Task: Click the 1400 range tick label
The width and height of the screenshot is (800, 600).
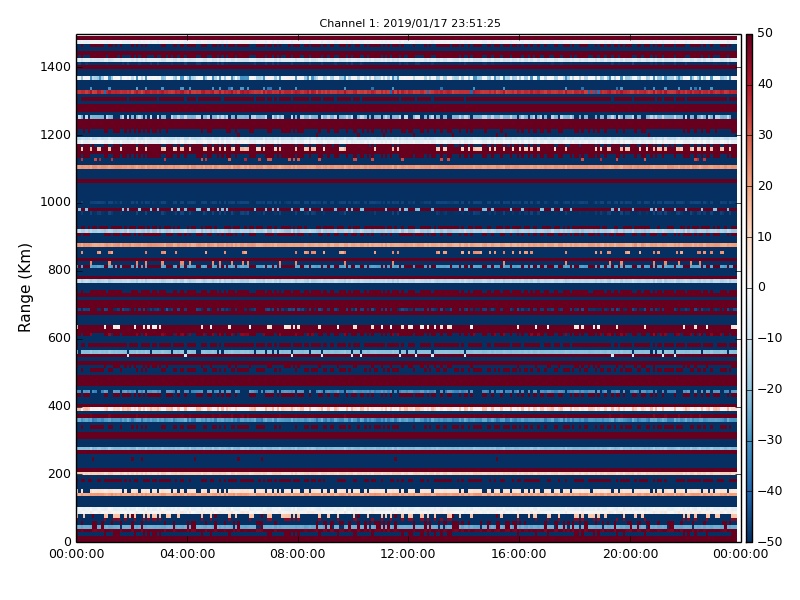Action: (x=56, y=67)
